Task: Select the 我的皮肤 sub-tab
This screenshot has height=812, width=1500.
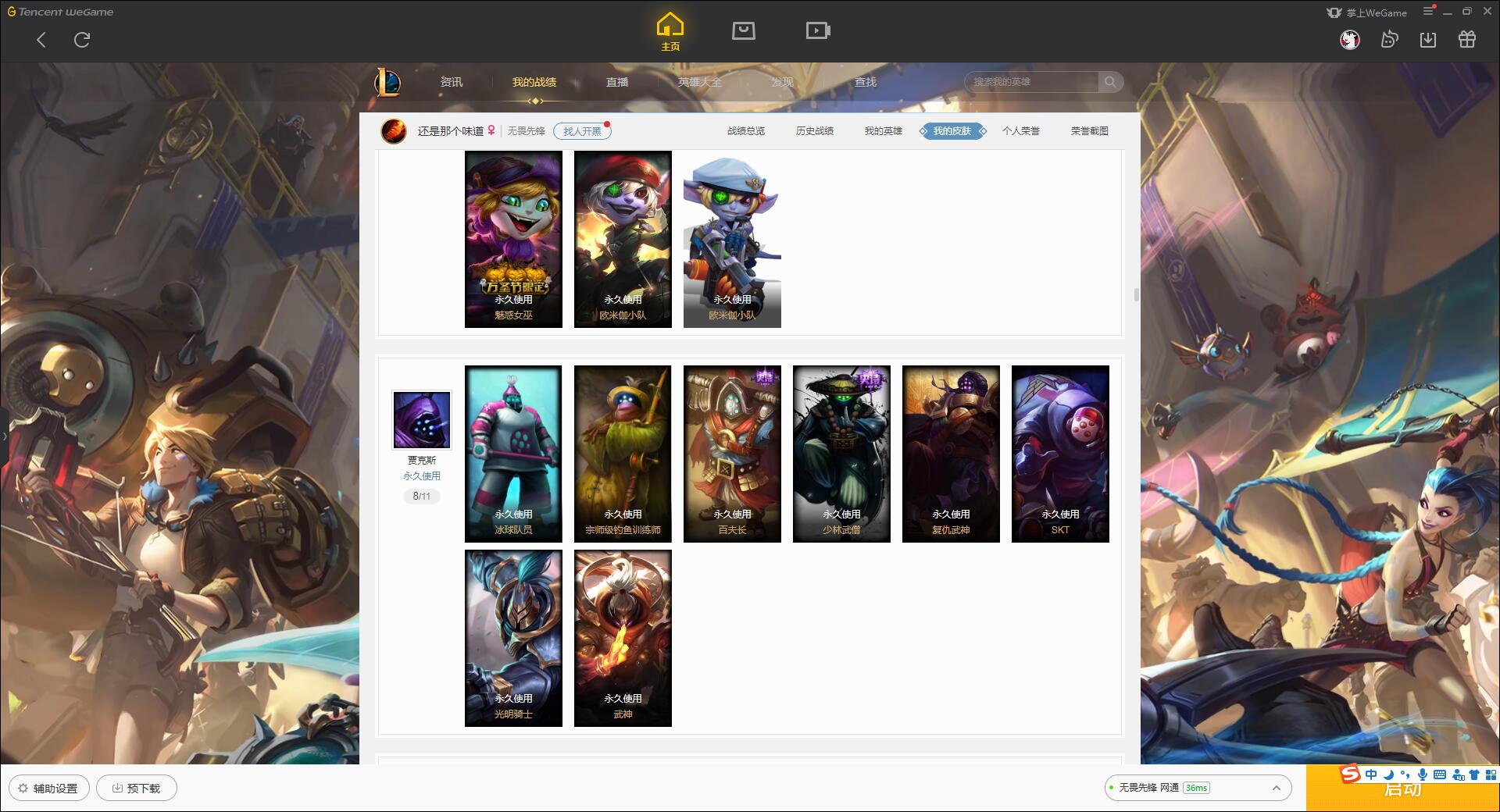Action: click(952, 131)
